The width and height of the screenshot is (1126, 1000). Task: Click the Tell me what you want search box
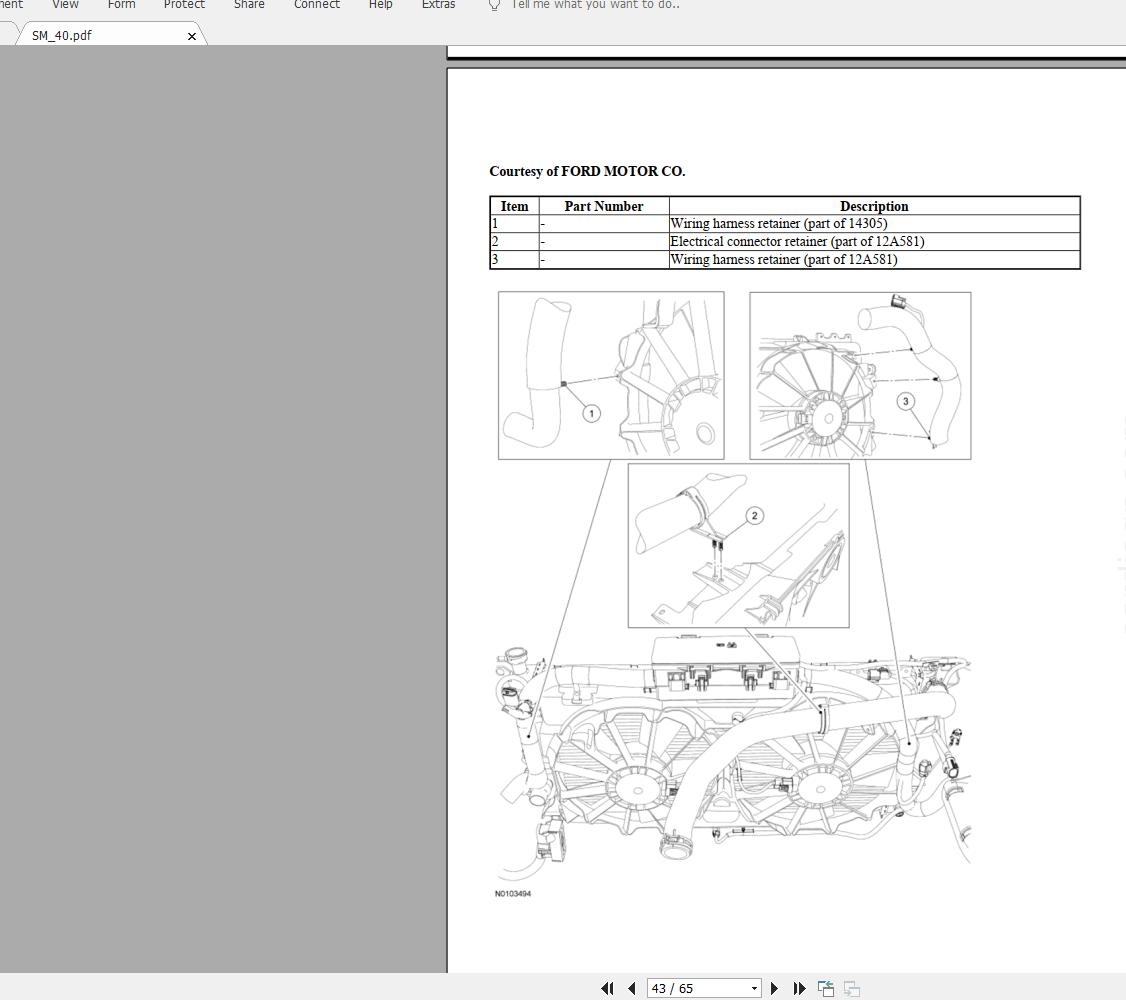595,4
